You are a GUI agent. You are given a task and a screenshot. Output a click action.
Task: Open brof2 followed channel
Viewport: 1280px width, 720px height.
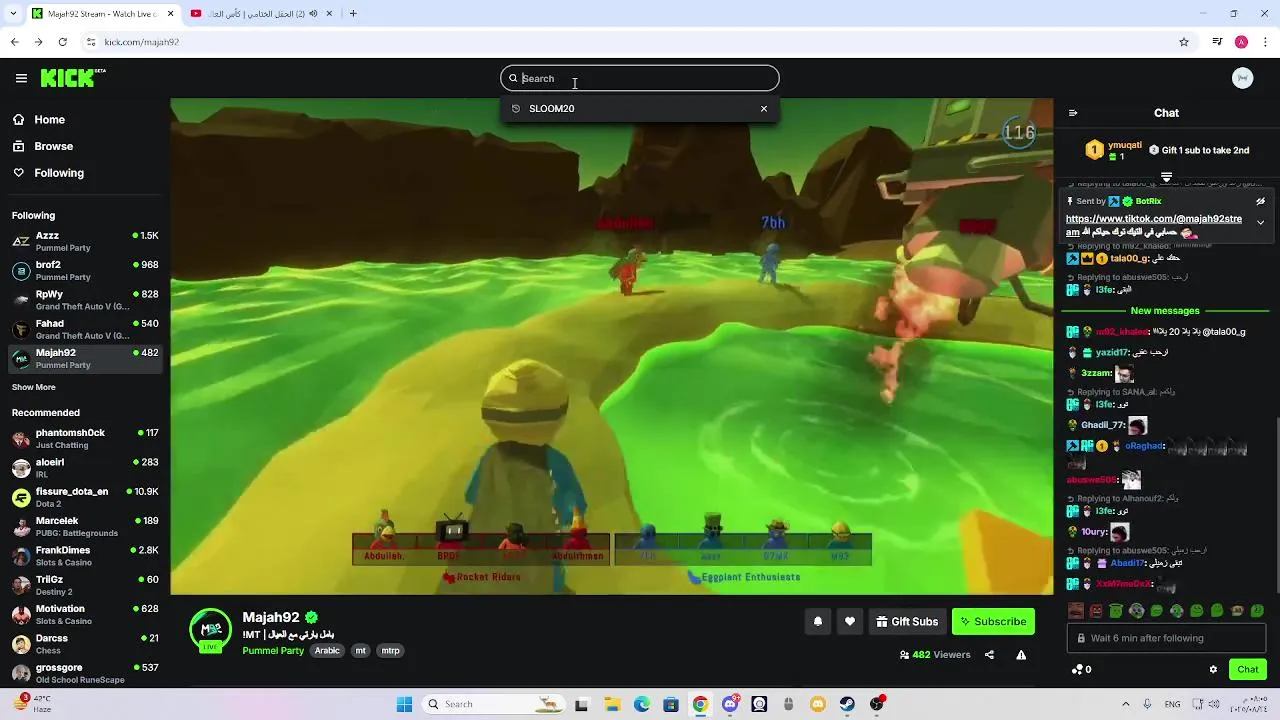click(85, 270)
